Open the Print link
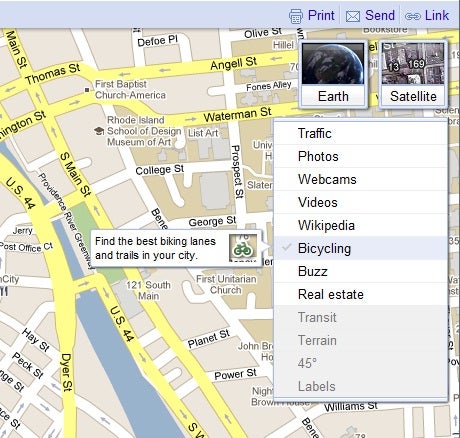Viewport: 460px width, 438px height. point(321,15)
